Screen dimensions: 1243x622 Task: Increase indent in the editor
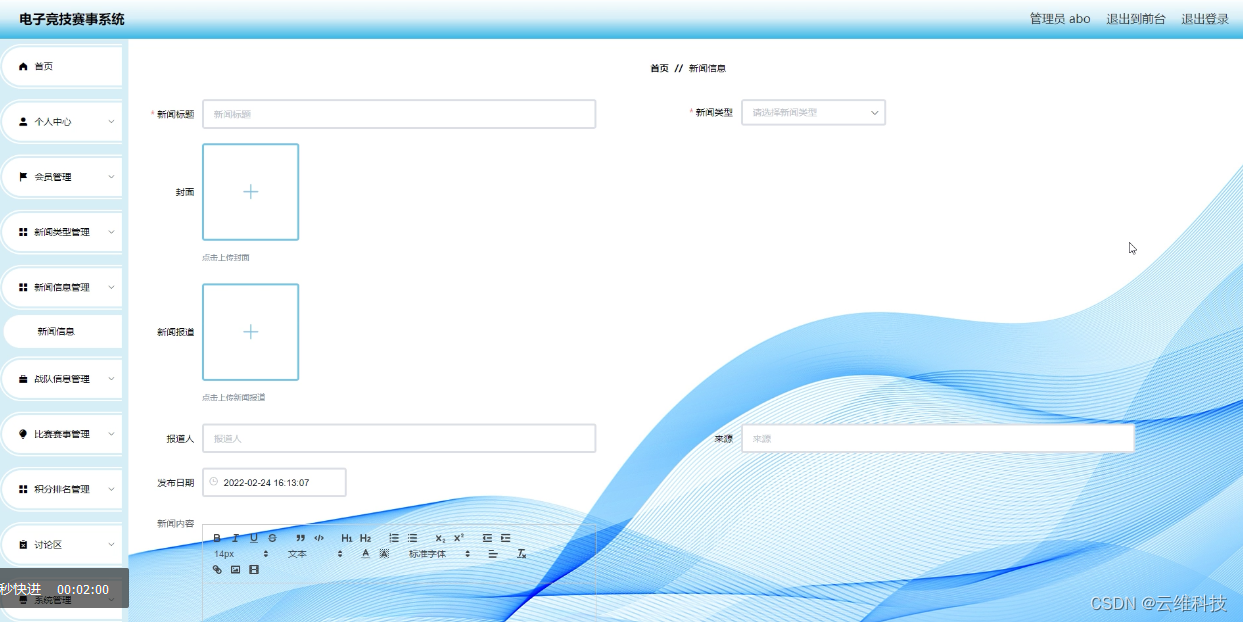click(x=505, y=538)
